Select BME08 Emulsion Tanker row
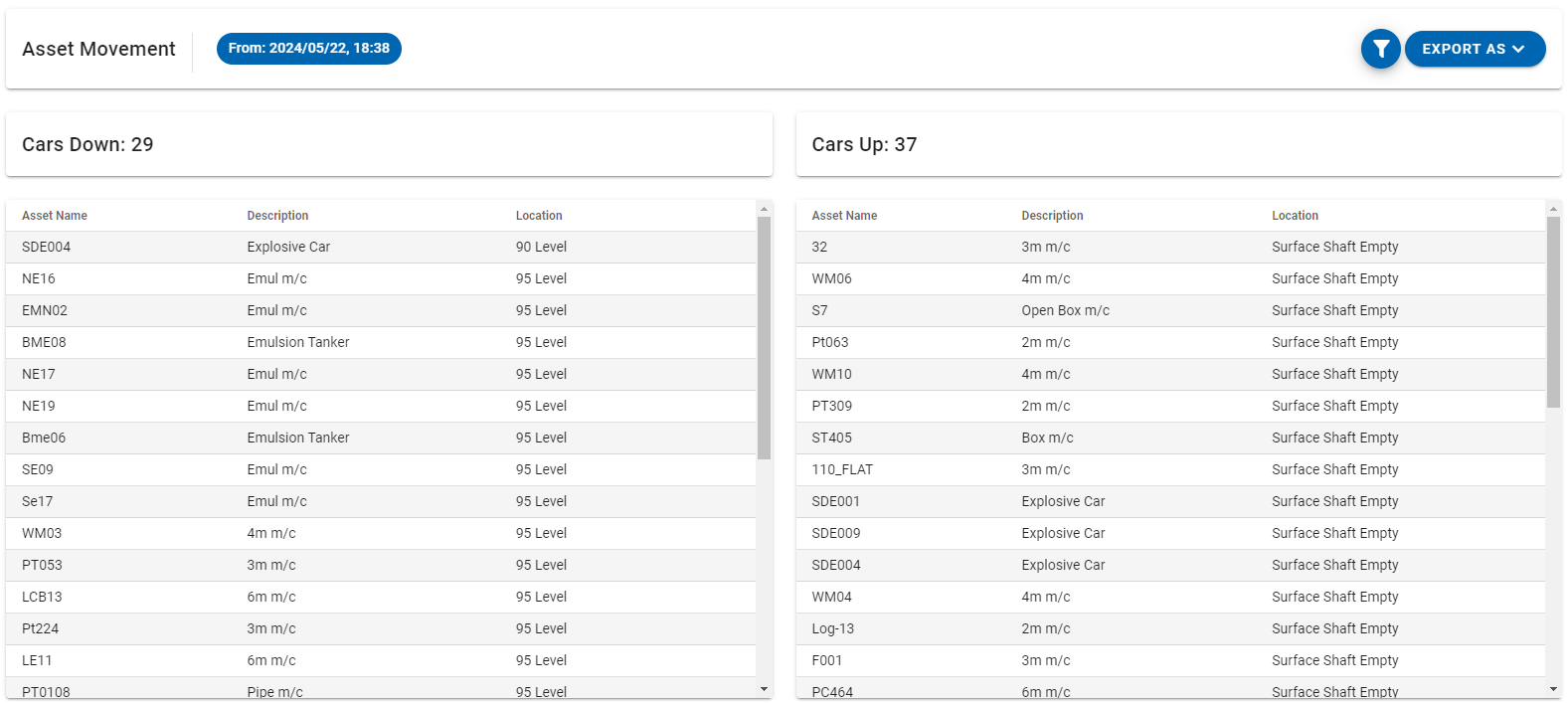Screen dimensions: 1568x703 coord(45,342)
